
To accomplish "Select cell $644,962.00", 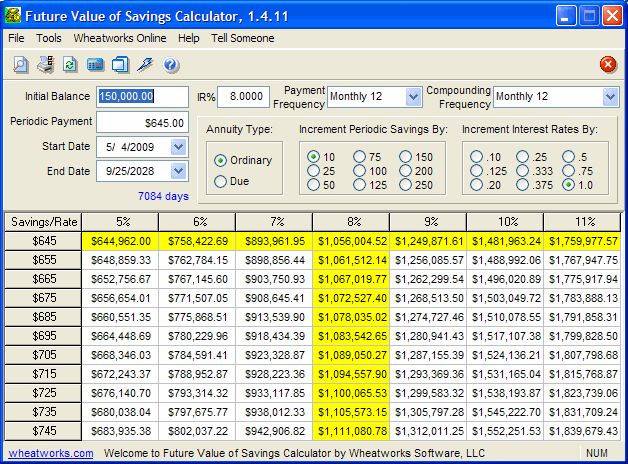I will pos(120,241).
